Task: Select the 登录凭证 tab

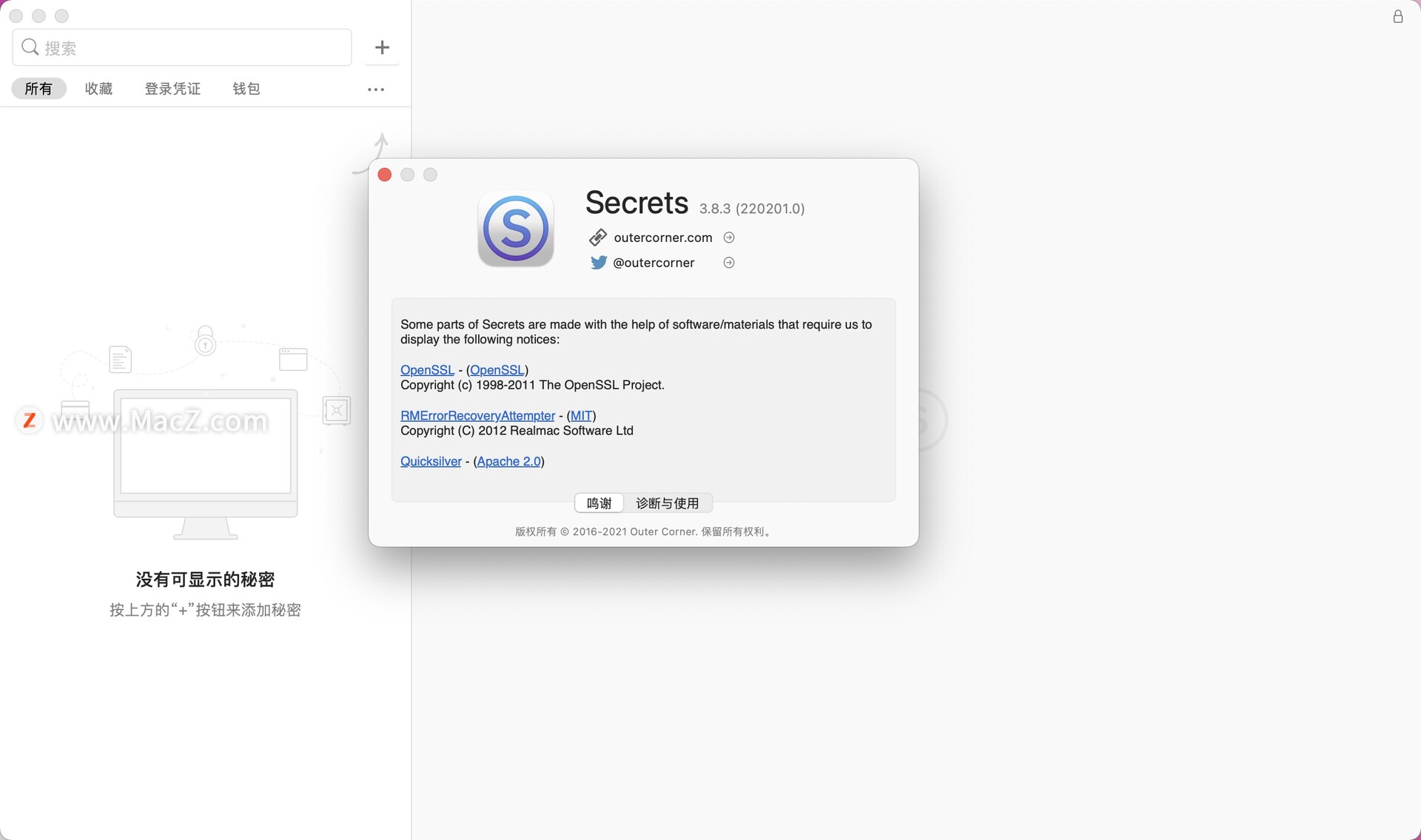Action: [x=173, y=88]
